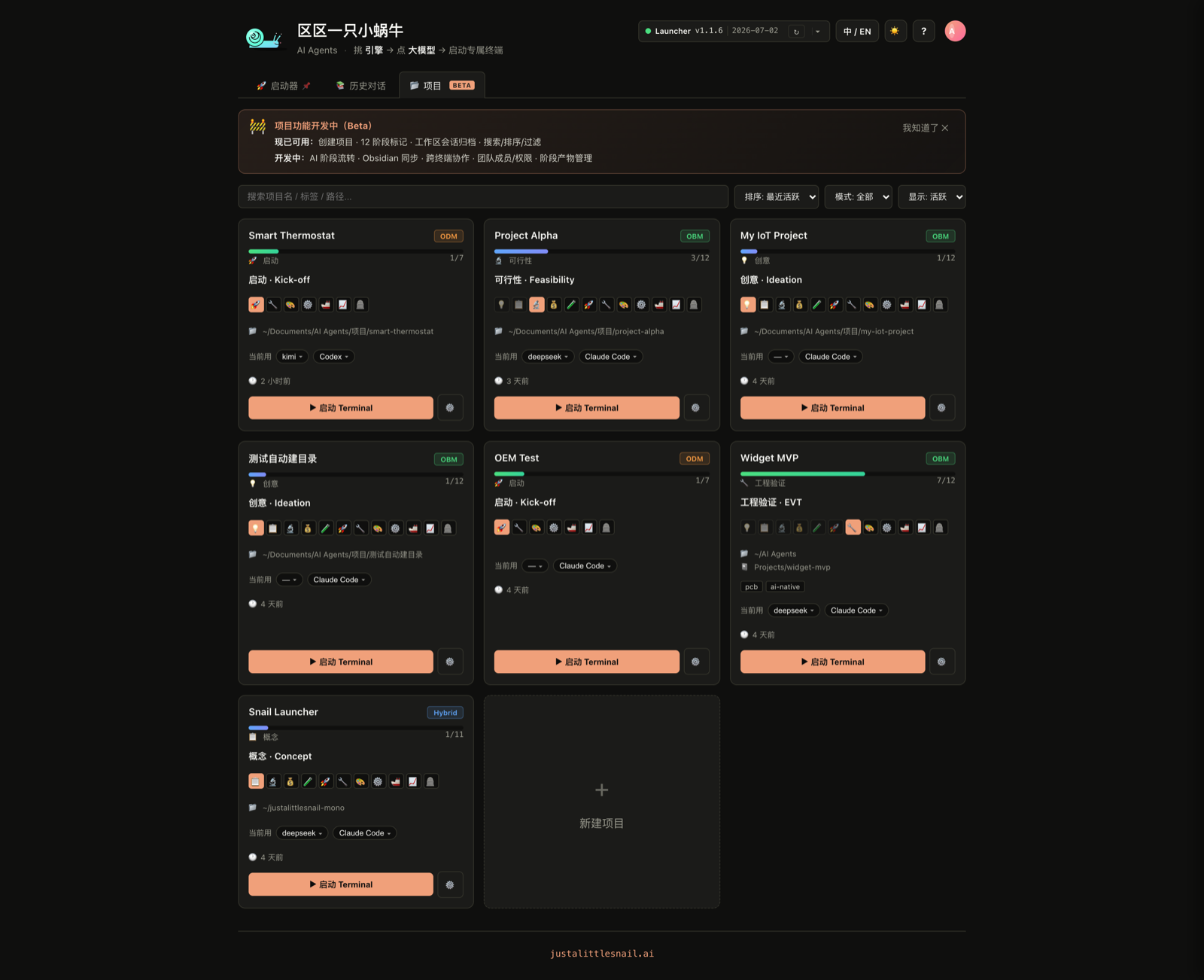1204x980 pixels.
Task: Open Claude Code engine dropdown on My IoT Project
Action: tap(831, 357)
